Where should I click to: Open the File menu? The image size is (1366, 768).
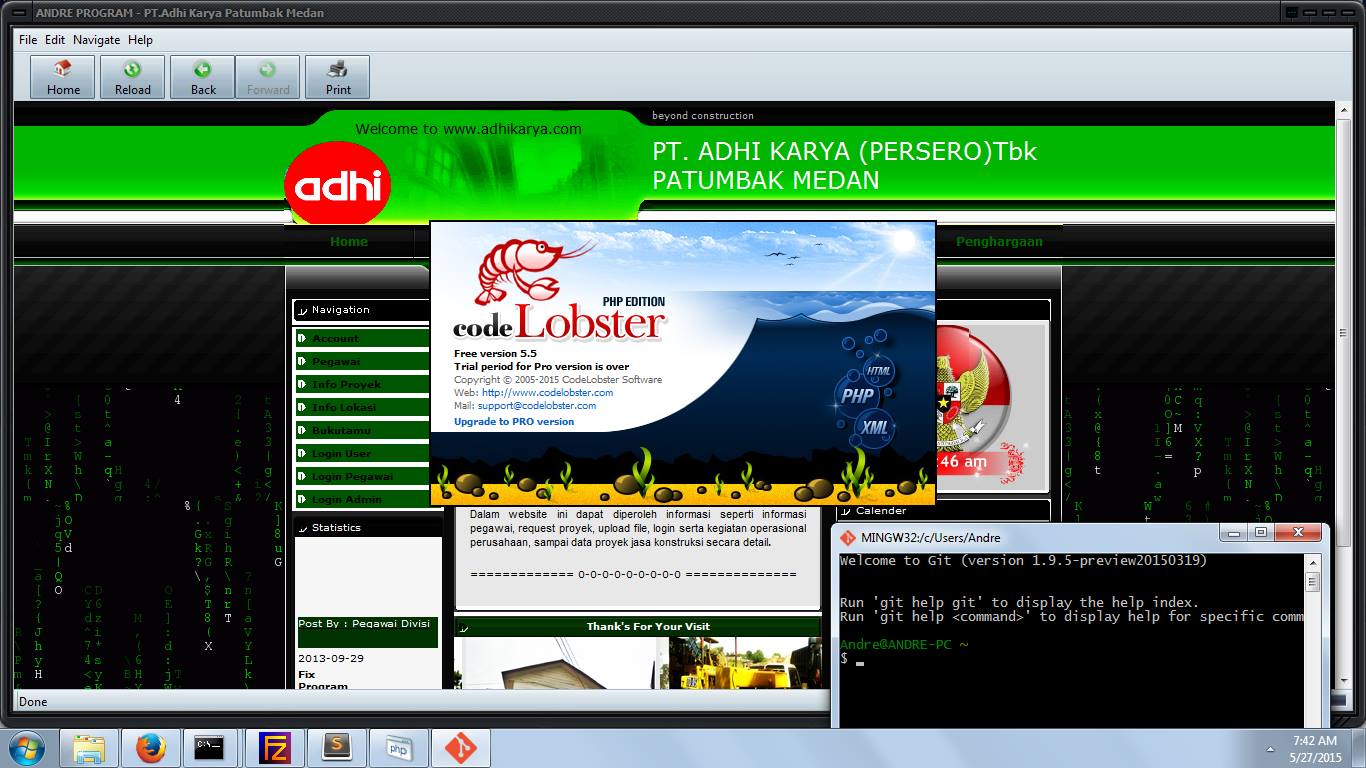(28, 40)
